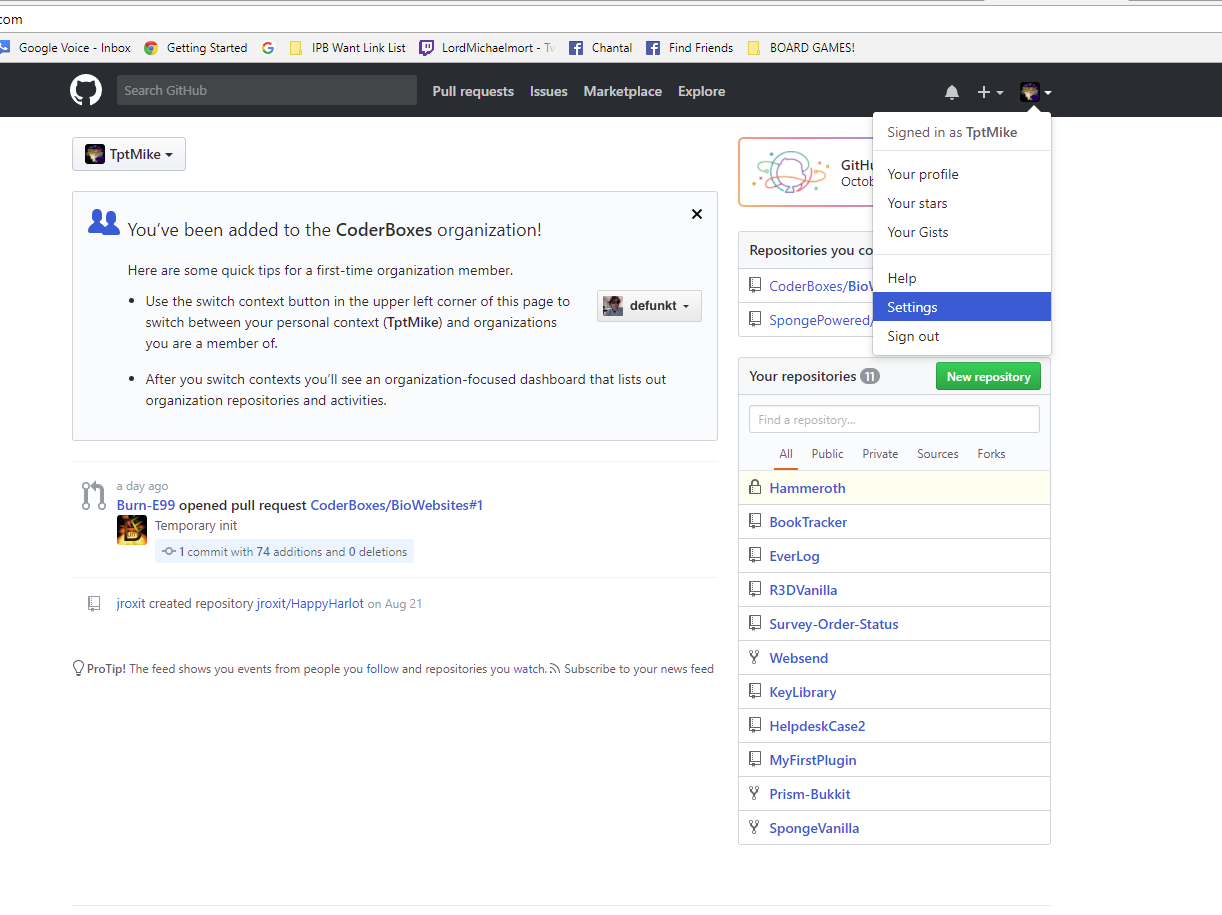The width and height of the screenshot is (1222, 915).
Task: Open the Hammeroth repository
Action: pos(808,488)
